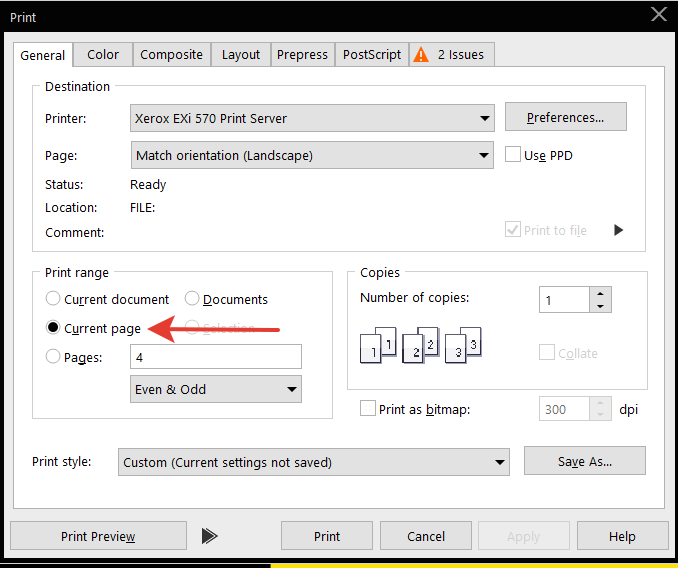Click the bitmap dpi input field
This screenshot has height=568, width=678.
[x=564, y=408]
